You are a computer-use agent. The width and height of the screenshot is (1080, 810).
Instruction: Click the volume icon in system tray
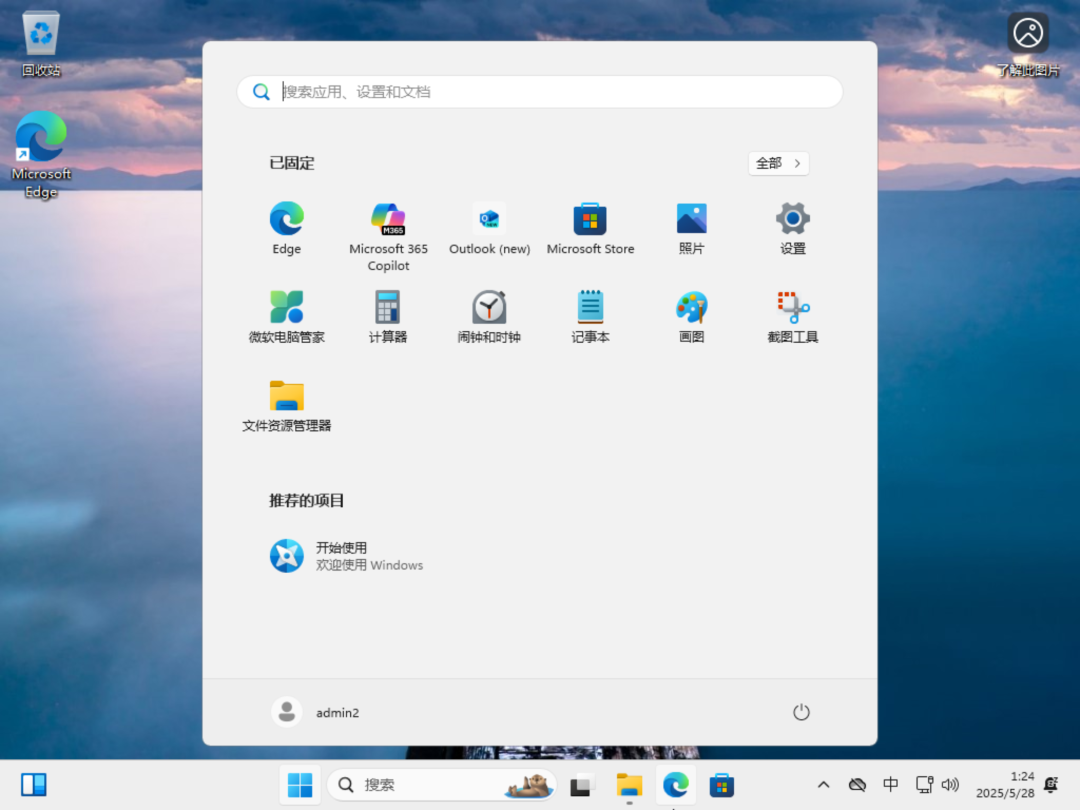point(950,785)
